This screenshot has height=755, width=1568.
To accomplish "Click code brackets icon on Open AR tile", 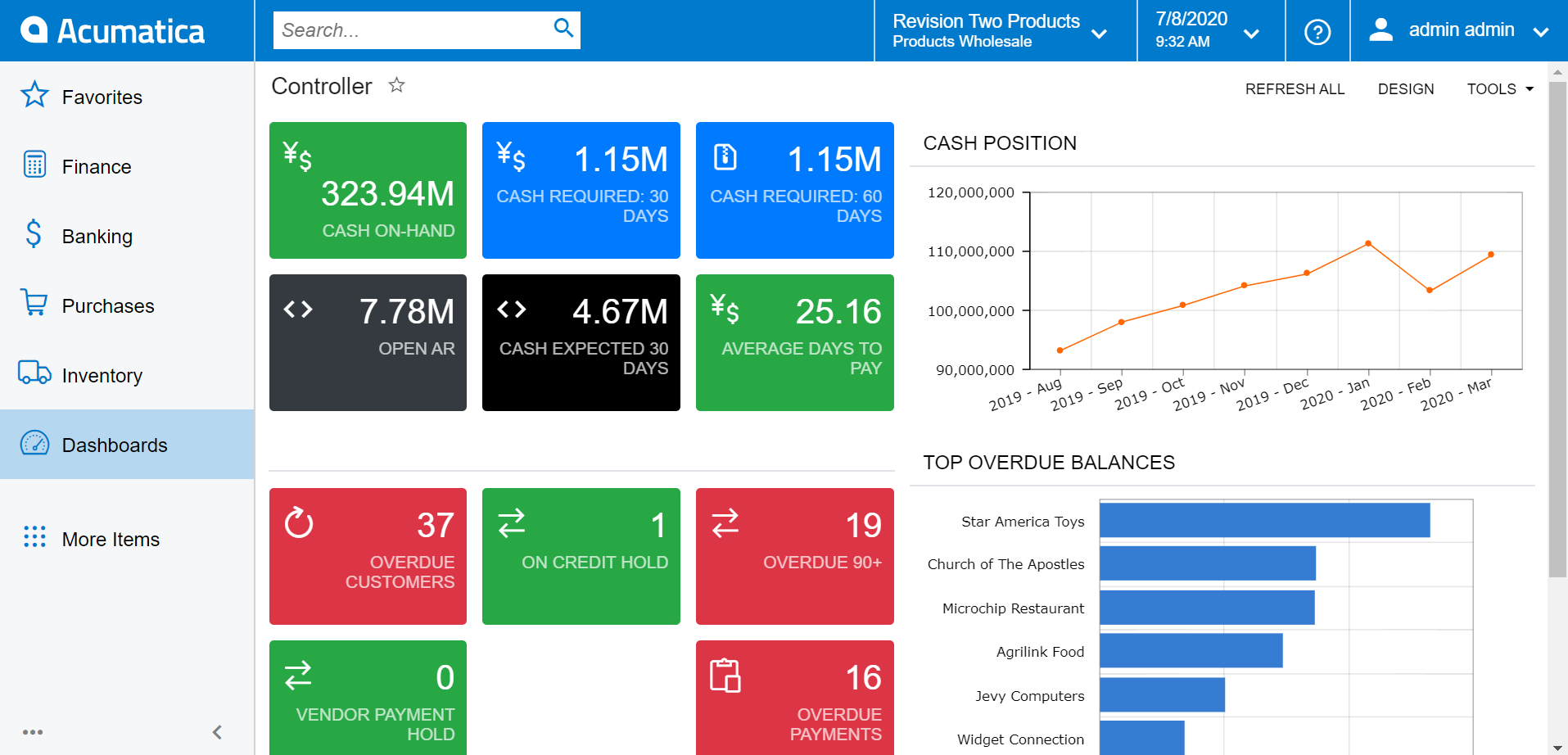I will click(x=298, y=309).
